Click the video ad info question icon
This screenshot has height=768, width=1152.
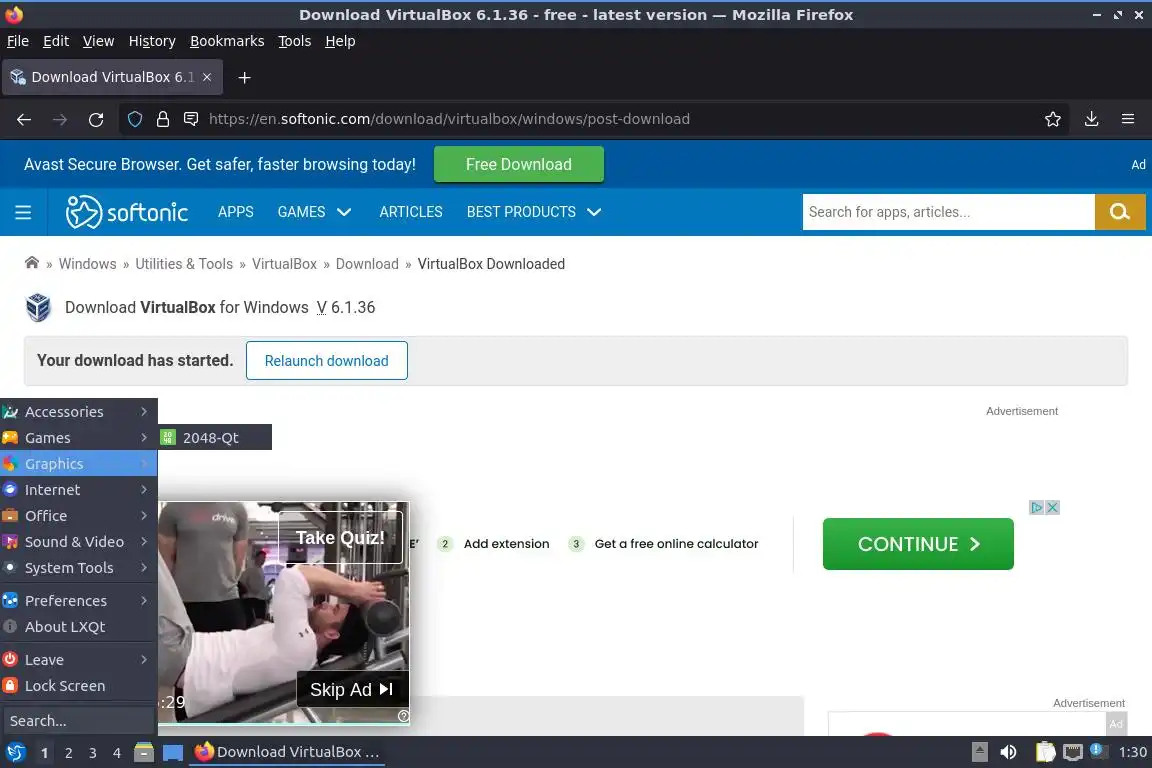pyautogui.click(x=403, y=716)
